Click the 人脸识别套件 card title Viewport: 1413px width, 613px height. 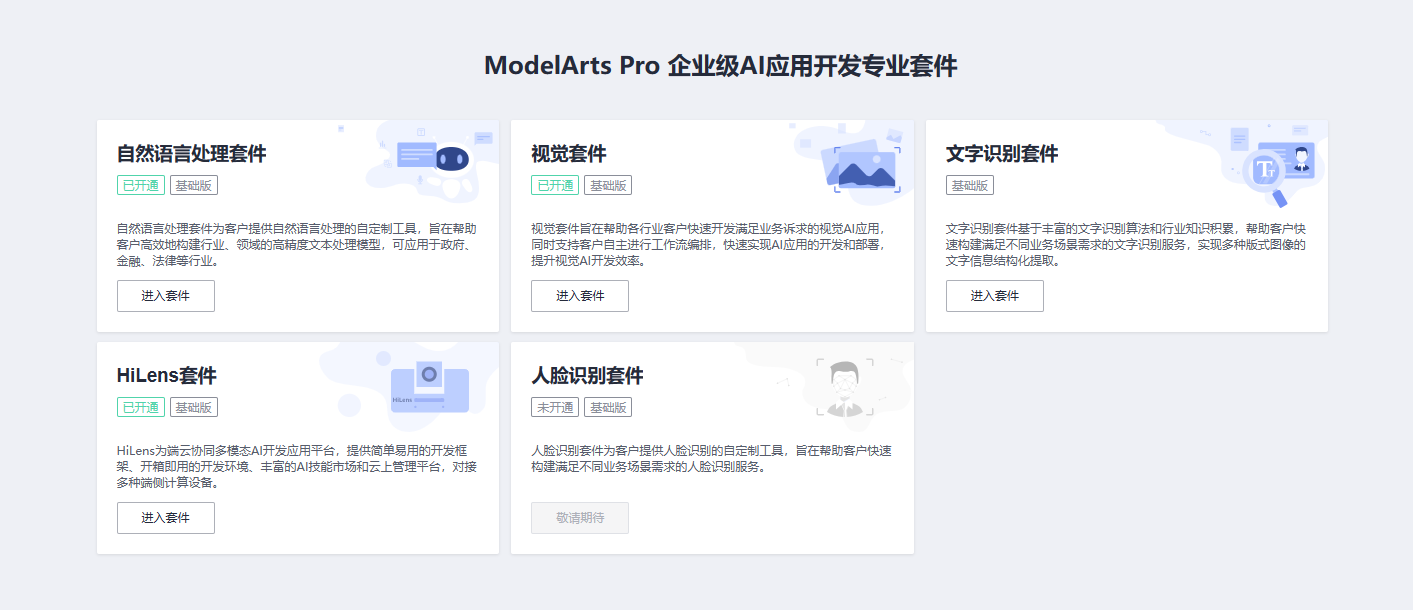click(x=587, y=376)
